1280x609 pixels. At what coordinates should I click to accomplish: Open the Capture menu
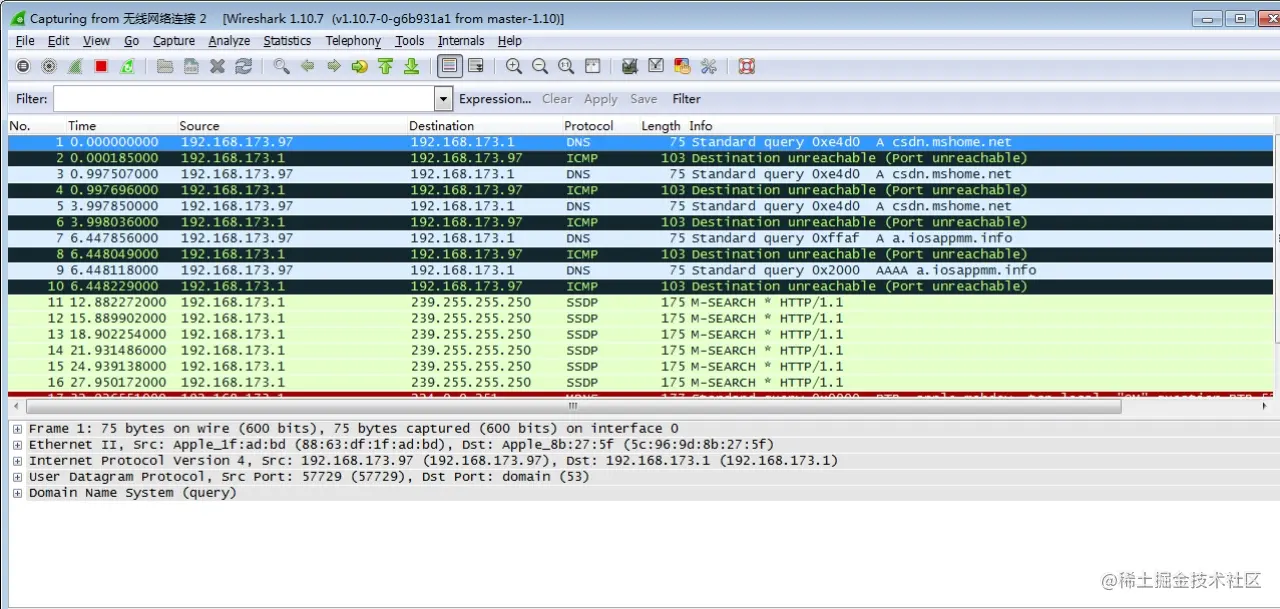174,41
